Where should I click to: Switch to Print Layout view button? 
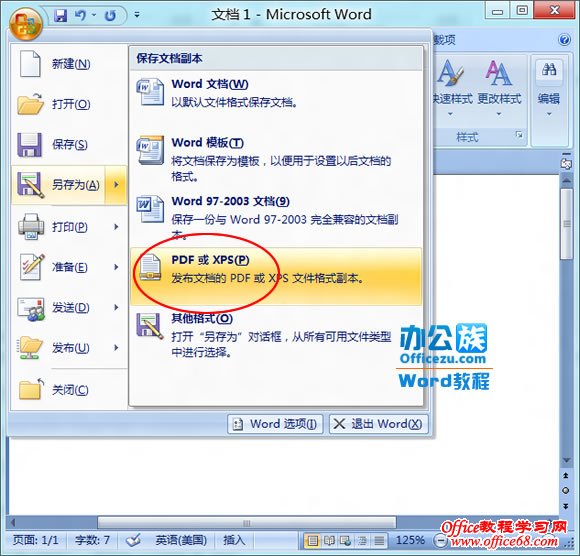312,541
